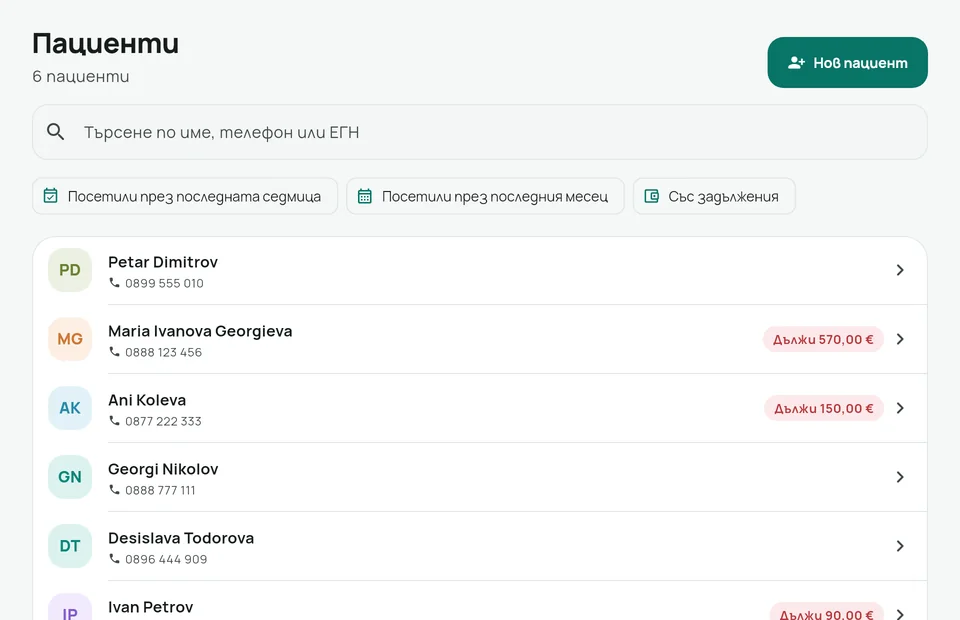This screenshot has width=960, height=620.
Task: Open Ani Koleva via row chevron
Action: [900, 408]
